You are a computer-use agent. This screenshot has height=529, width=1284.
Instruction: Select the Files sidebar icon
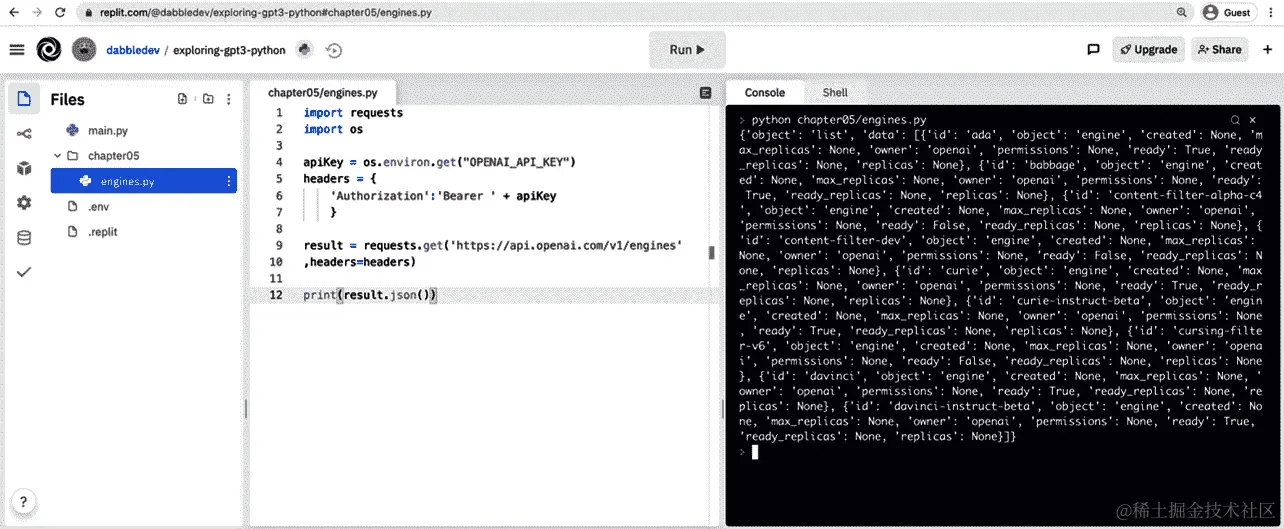pos(24,99)
